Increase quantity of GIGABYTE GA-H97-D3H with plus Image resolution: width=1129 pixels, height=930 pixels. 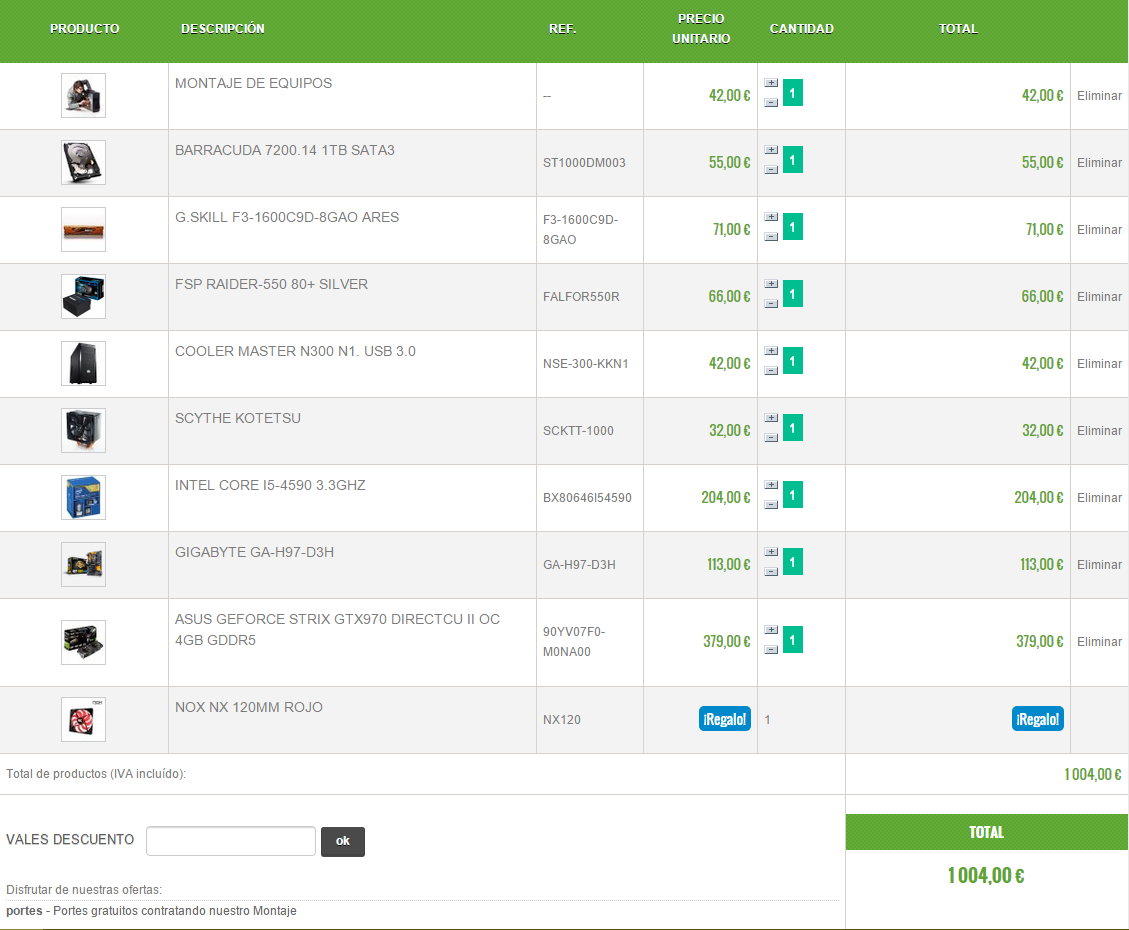coord(771,551)
